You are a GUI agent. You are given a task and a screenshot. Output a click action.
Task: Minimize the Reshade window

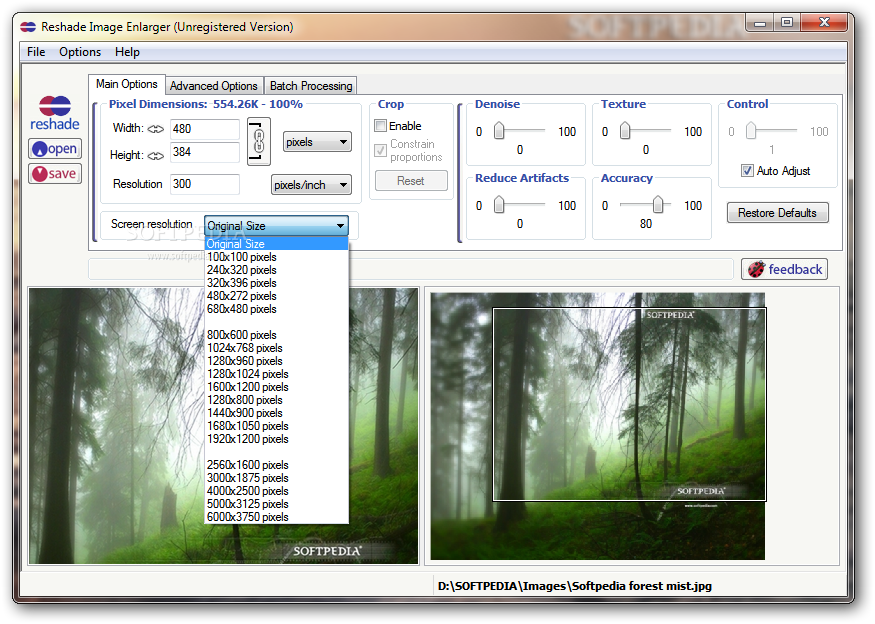760,23
